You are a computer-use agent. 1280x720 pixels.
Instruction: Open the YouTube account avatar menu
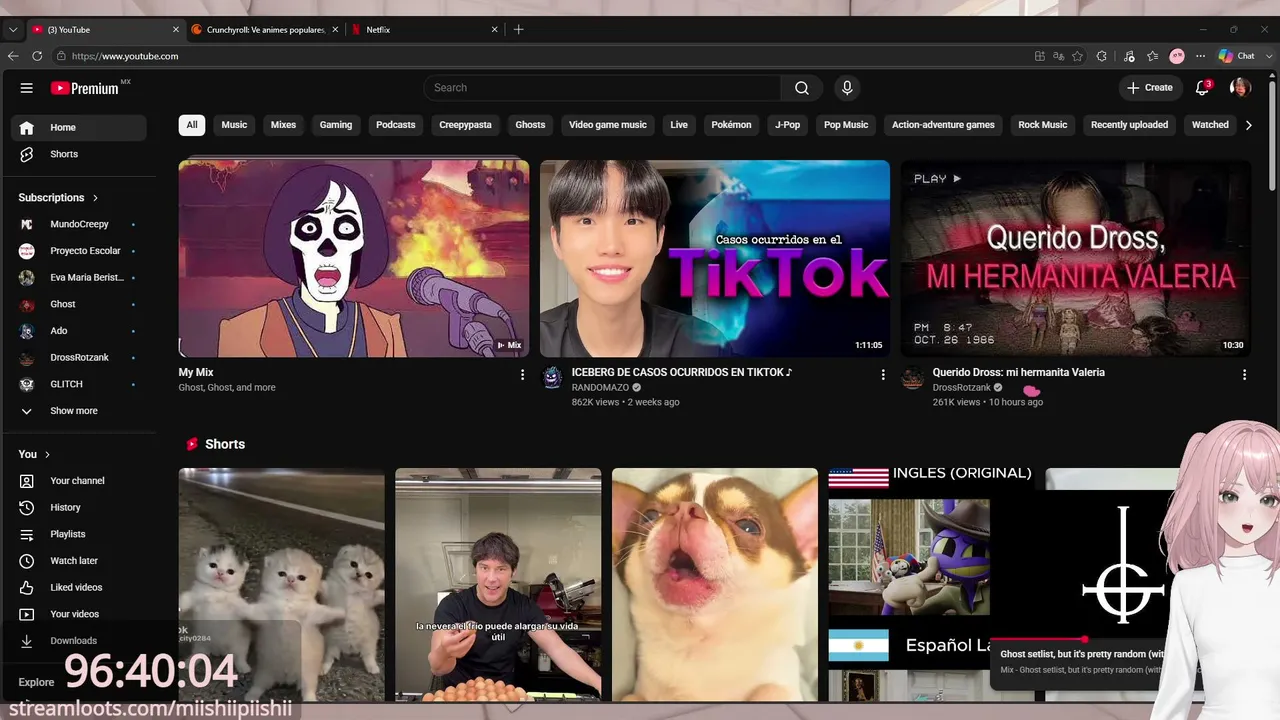1240,88
